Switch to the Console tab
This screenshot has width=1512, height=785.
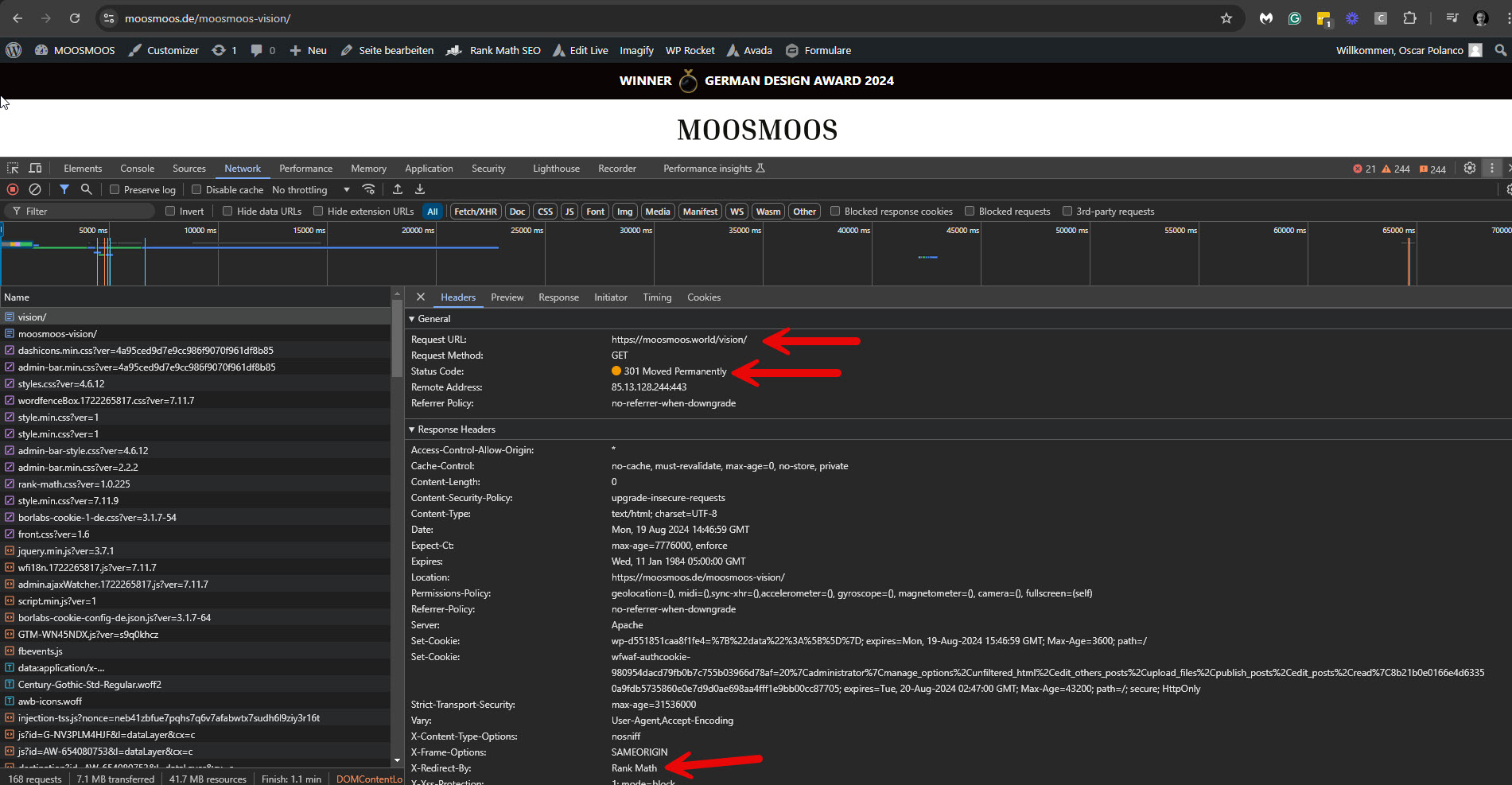137,169
